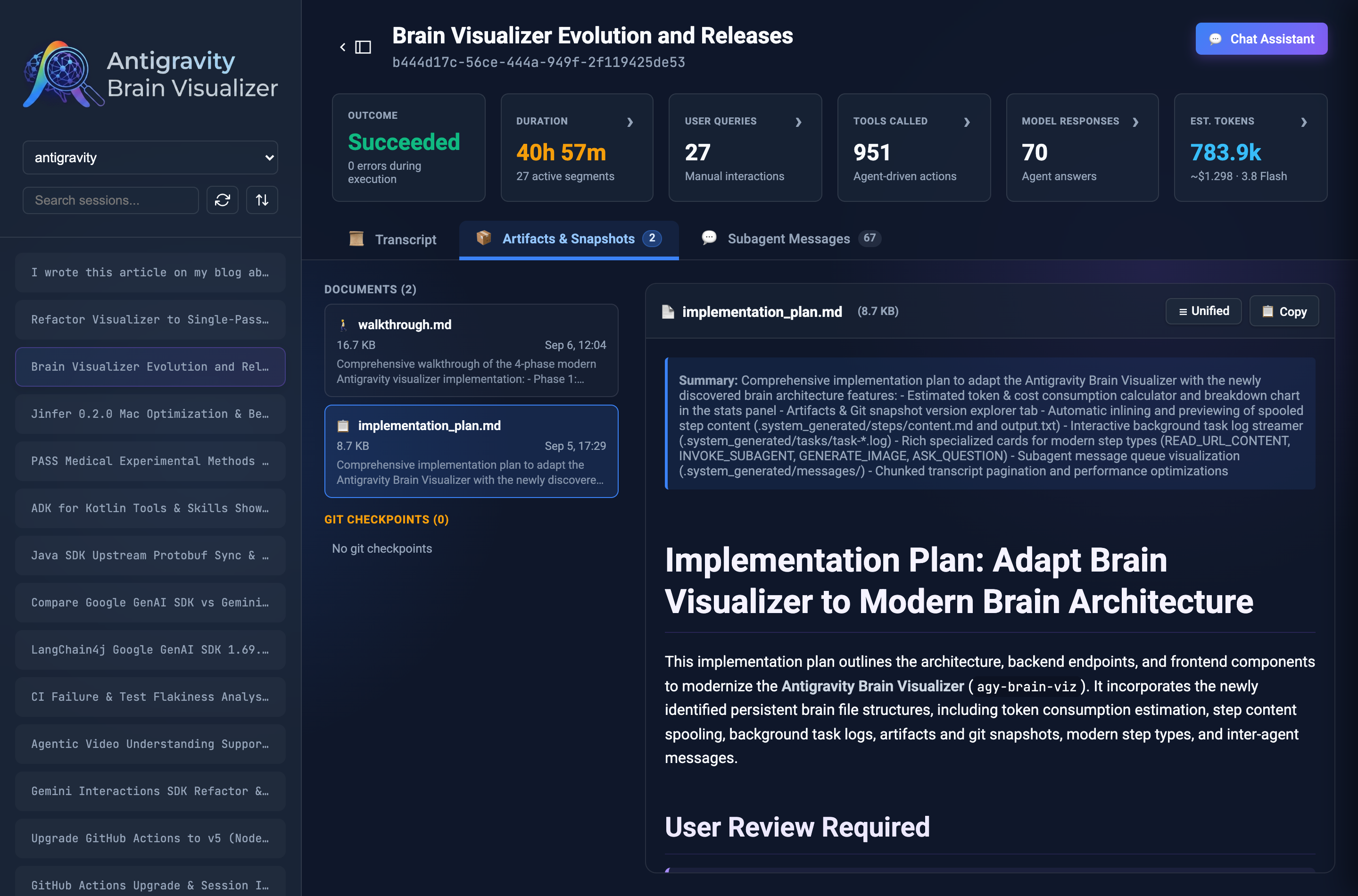
Task: Click the 'User Review Required' heading
Action: (797, 827)
